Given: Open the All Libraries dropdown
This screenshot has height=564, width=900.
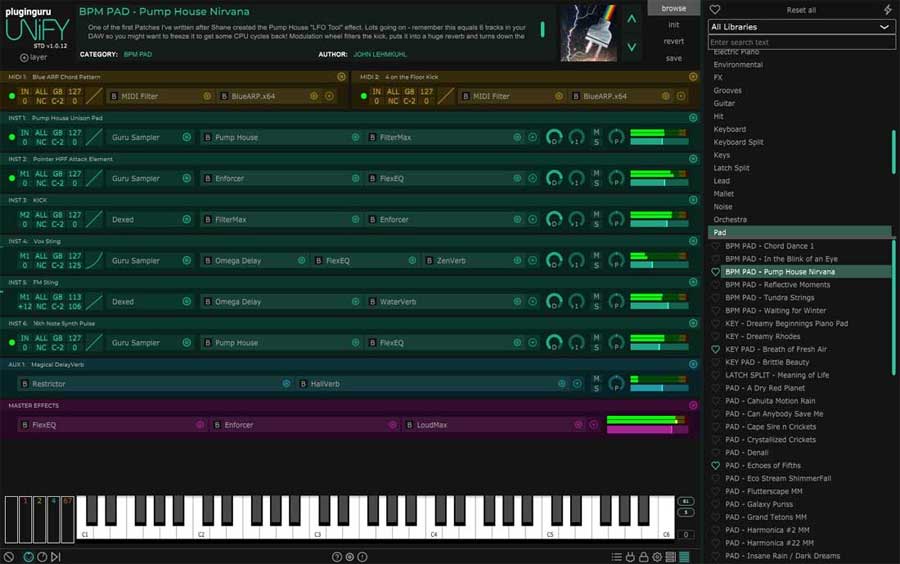Looking at the screenshot, I should (x=801, y=27).
